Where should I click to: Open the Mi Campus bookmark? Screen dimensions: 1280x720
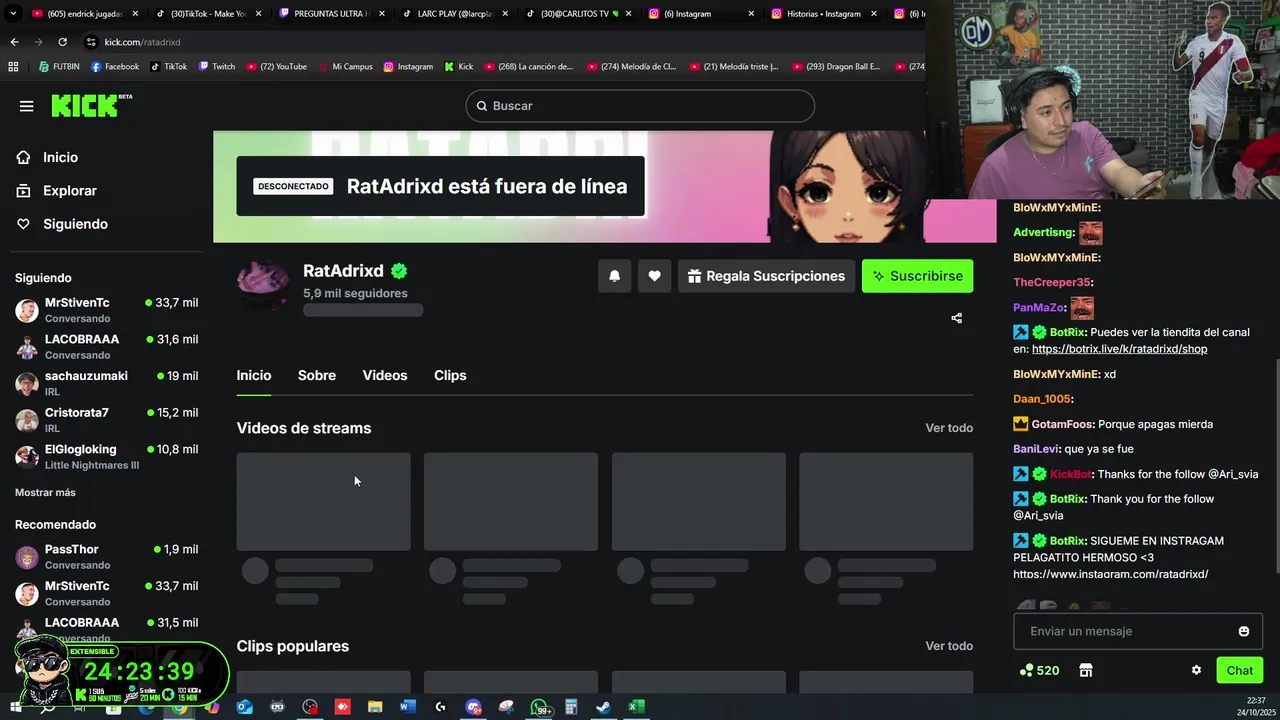point(346,67)
